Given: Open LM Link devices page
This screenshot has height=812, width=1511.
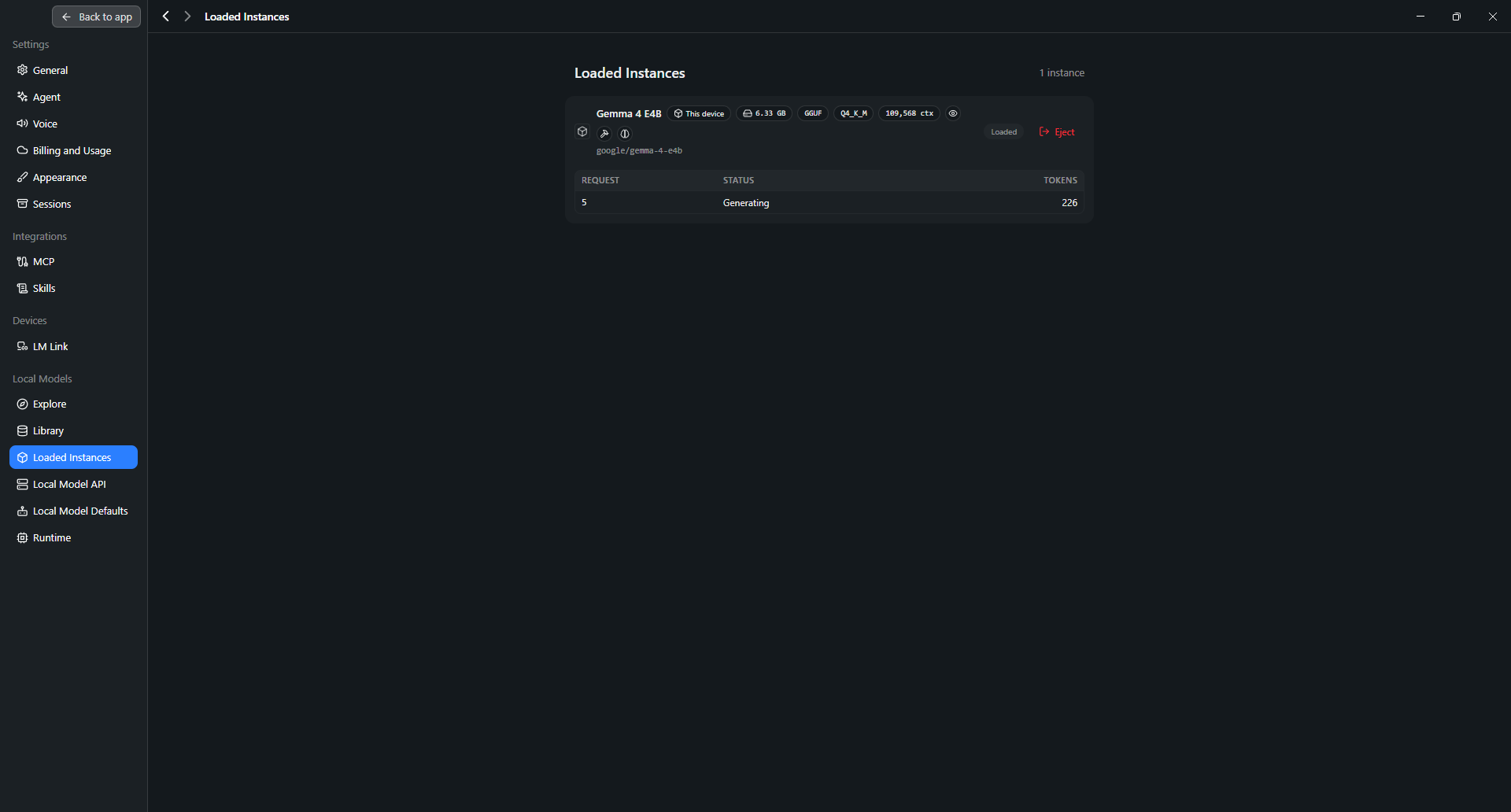Looking at the screenshot, I should 73,346.
